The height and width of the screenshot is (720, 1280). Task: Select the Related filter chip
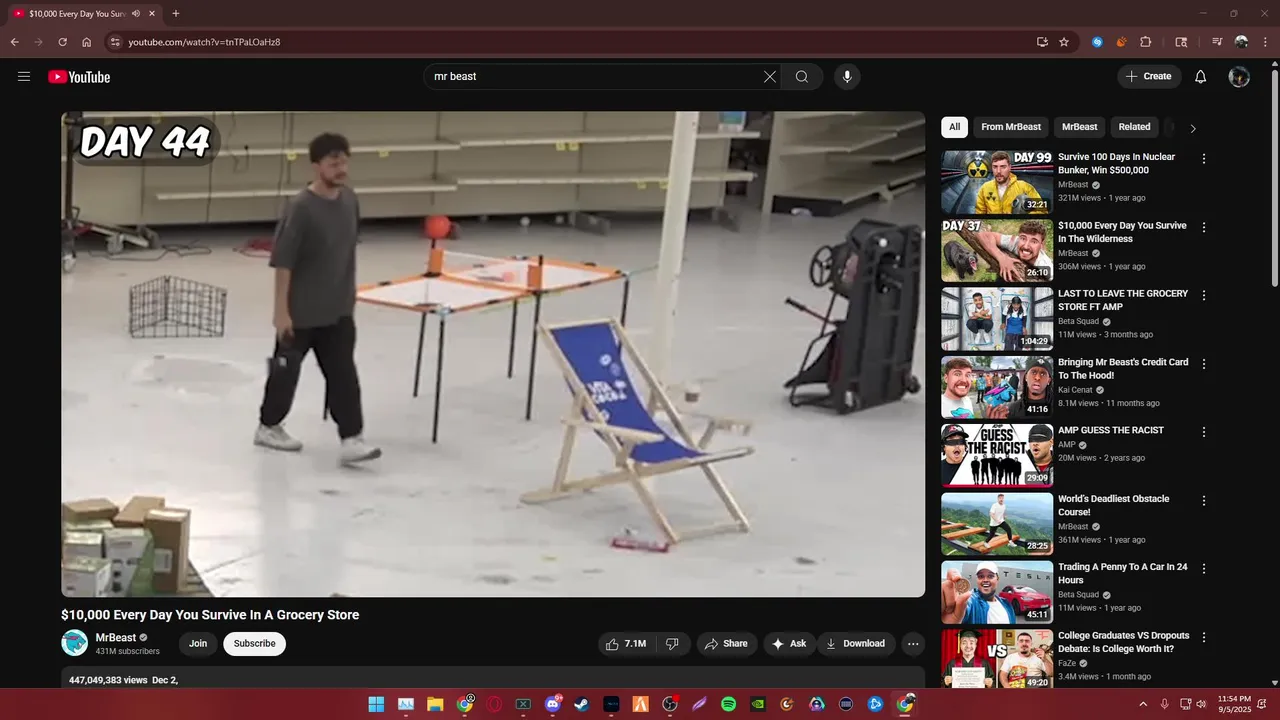pos(1134,127)
